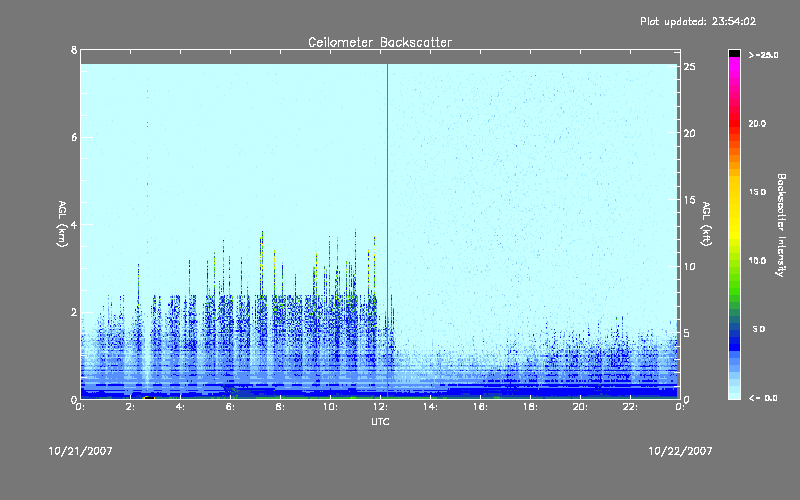Click the 'Backscatter Intensity' colorbar label
This screenshot has height=500, width=800.
pyautogui.click(x=781, y=225)
